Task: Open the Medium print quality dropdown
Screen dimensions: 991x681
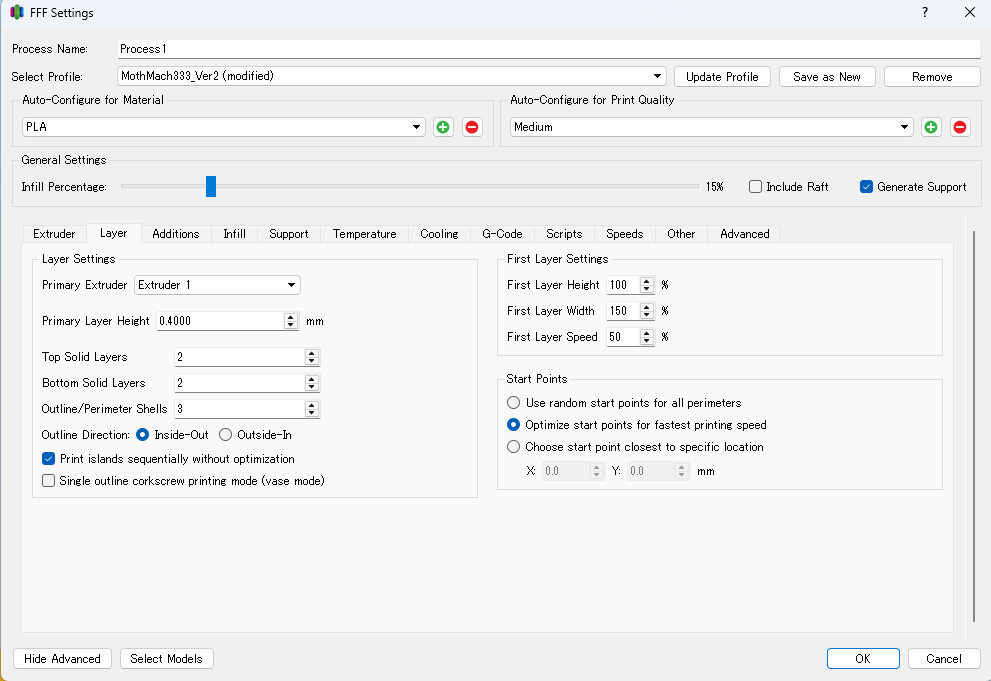Action: tap(711, 127)
